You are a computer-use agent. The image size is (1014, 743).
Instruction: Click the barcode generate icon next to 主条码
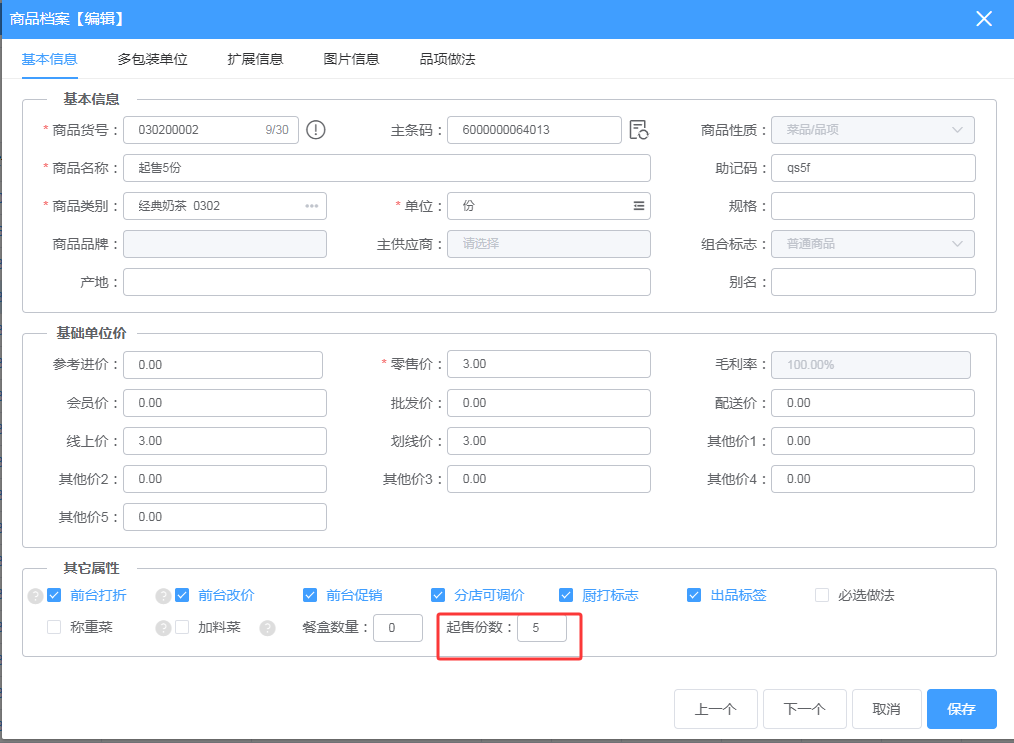[x=639, y=130]
